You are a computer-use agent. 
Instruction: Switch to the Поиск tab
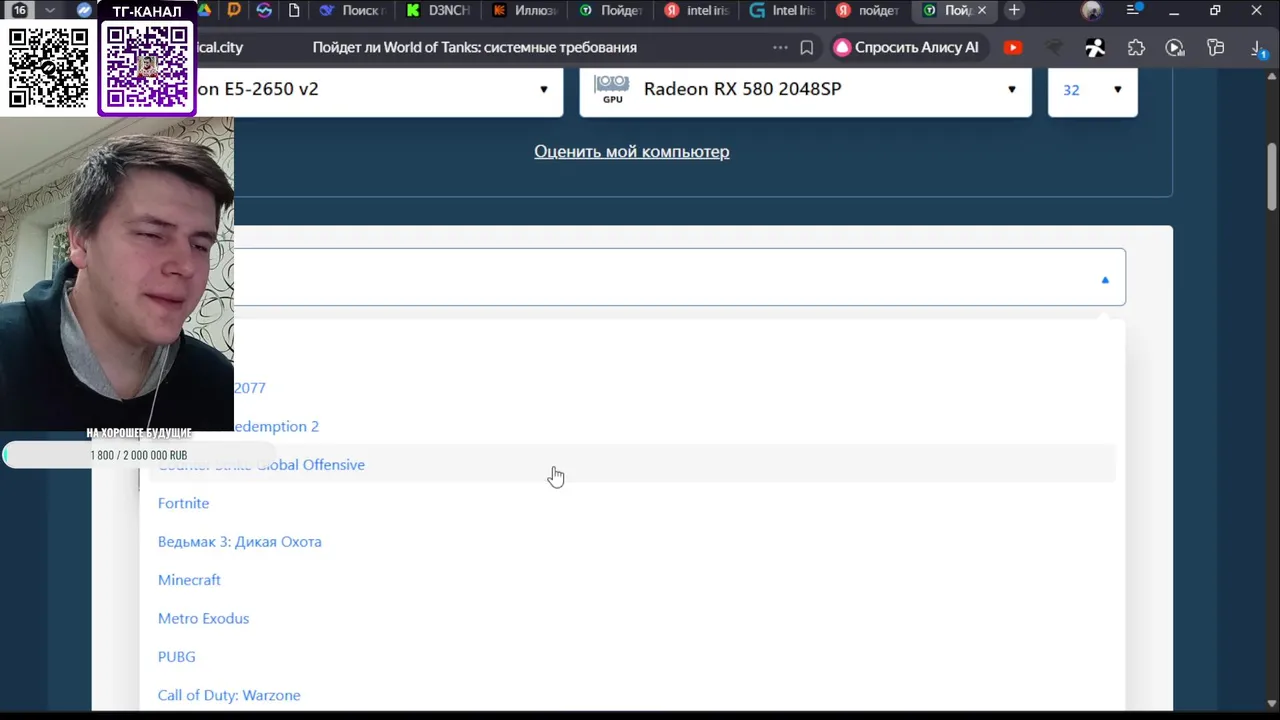point(352,10)
